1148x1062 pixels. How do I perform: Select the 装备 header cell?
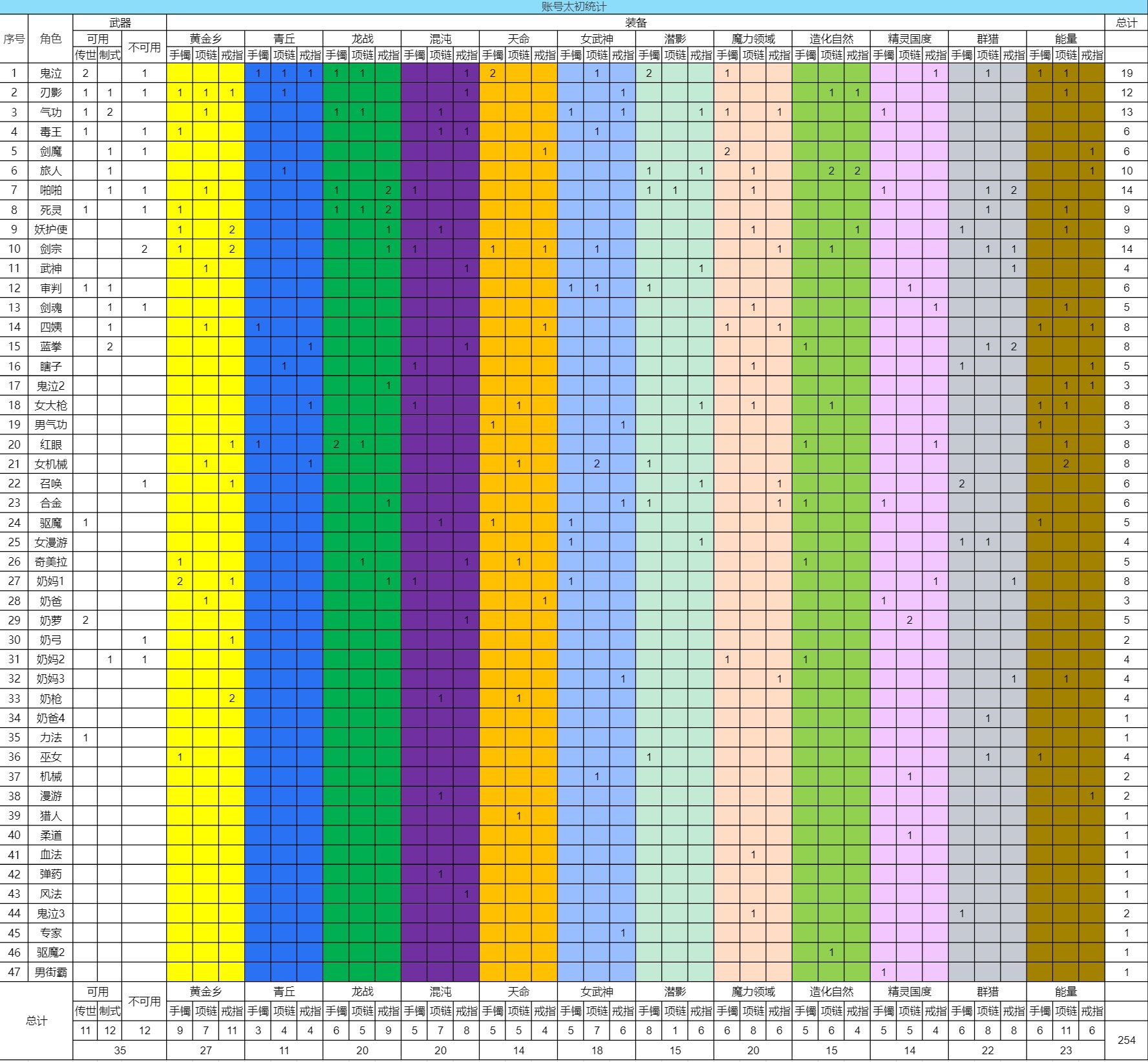click(635, 23)
